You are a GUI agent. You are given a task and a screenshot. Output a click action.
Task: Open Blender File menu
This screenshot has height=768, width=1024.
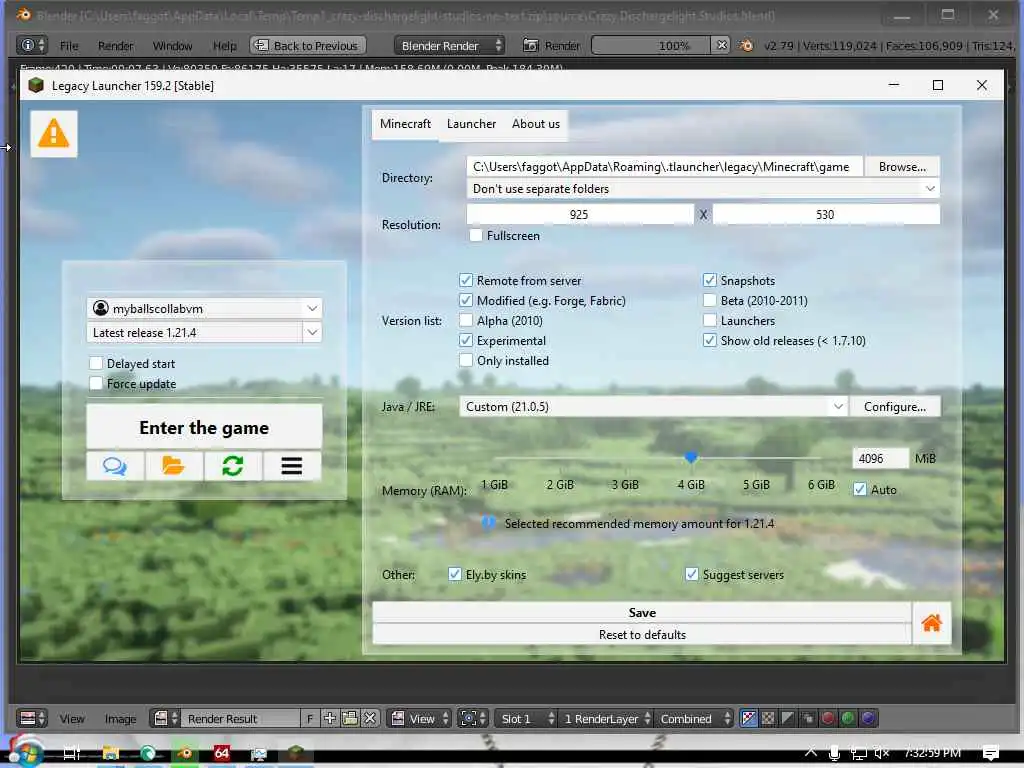click(69, 46)
